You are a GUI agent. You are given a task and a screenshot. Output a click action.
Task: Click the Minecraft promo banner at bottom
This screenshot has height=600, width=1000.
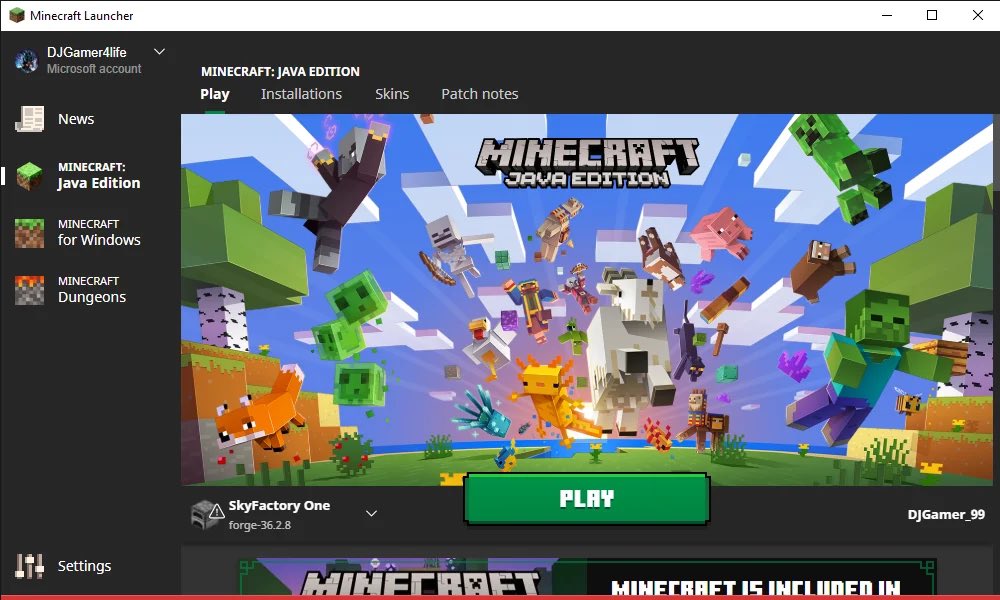pos(587,576)
